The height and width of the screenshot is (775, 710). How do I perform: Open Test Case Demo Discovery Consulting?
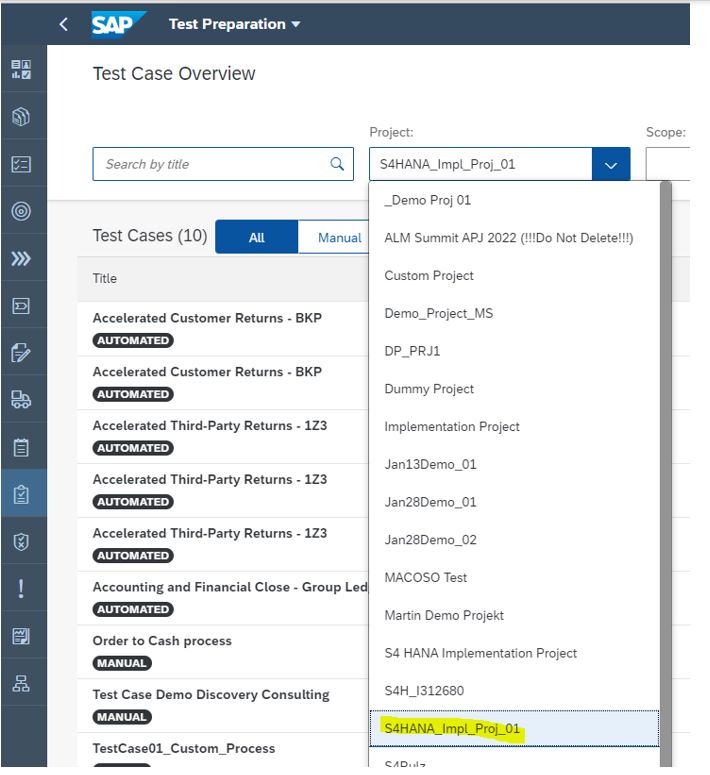coord(211,695)
